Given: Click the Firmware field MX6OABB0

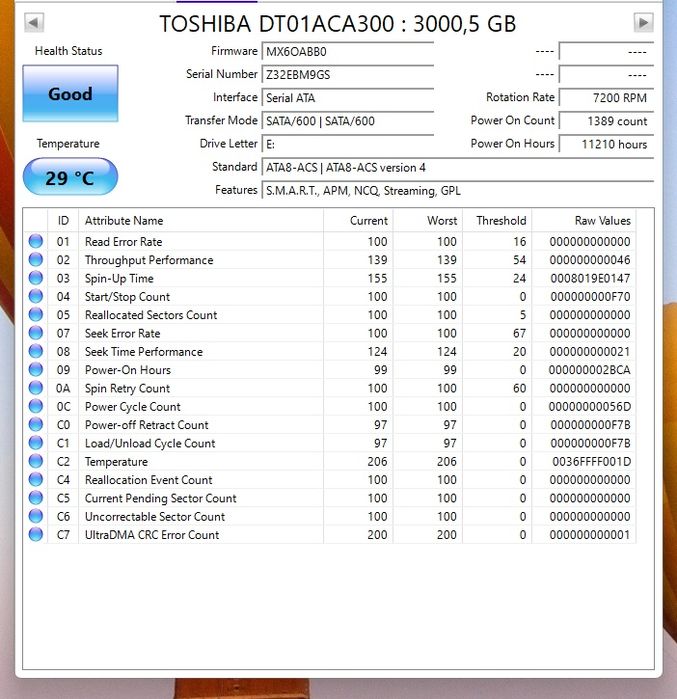Looking at the screenshot, I should [348, 52].
